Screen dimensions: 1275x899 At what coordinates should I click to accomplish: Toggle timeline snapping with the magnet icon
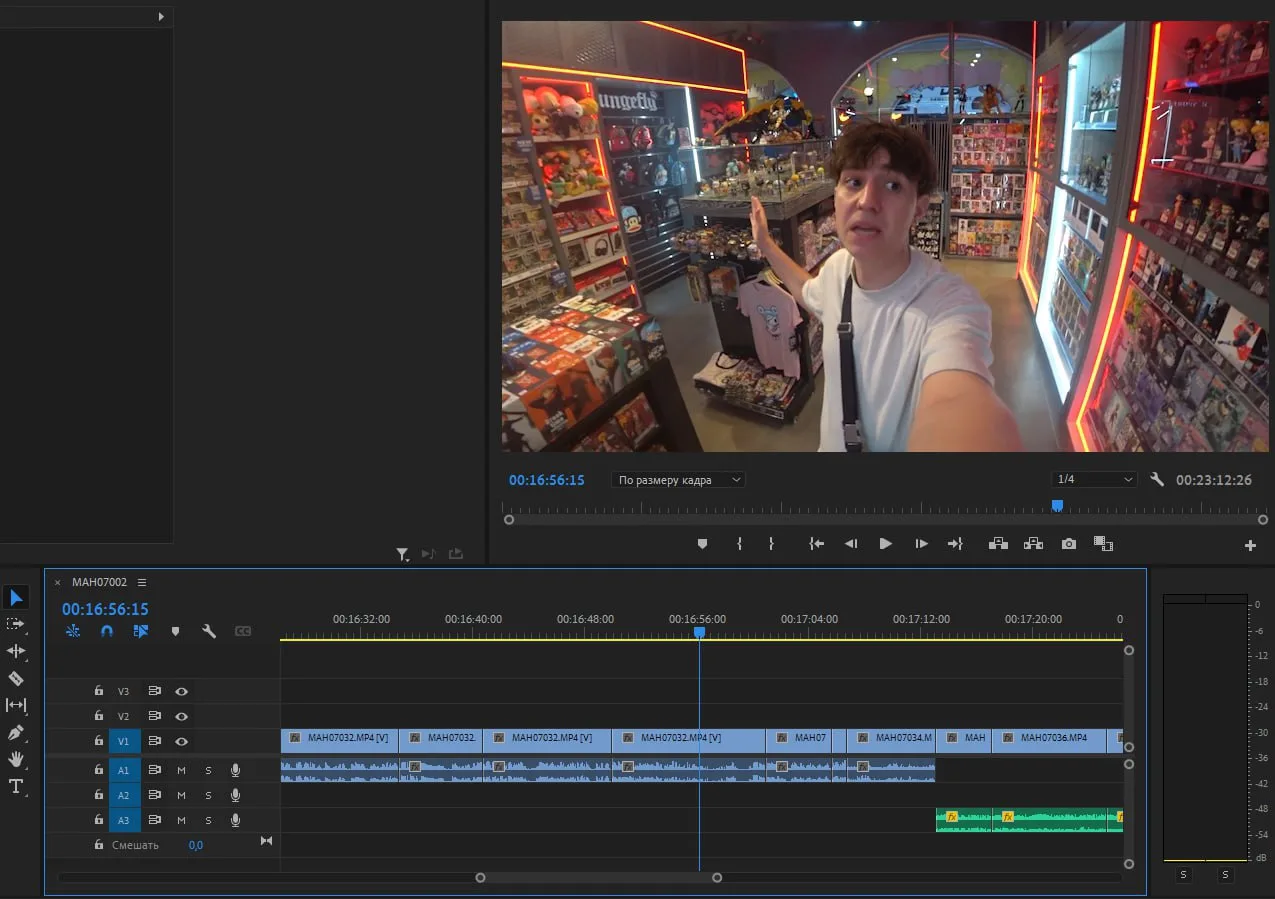107,631
